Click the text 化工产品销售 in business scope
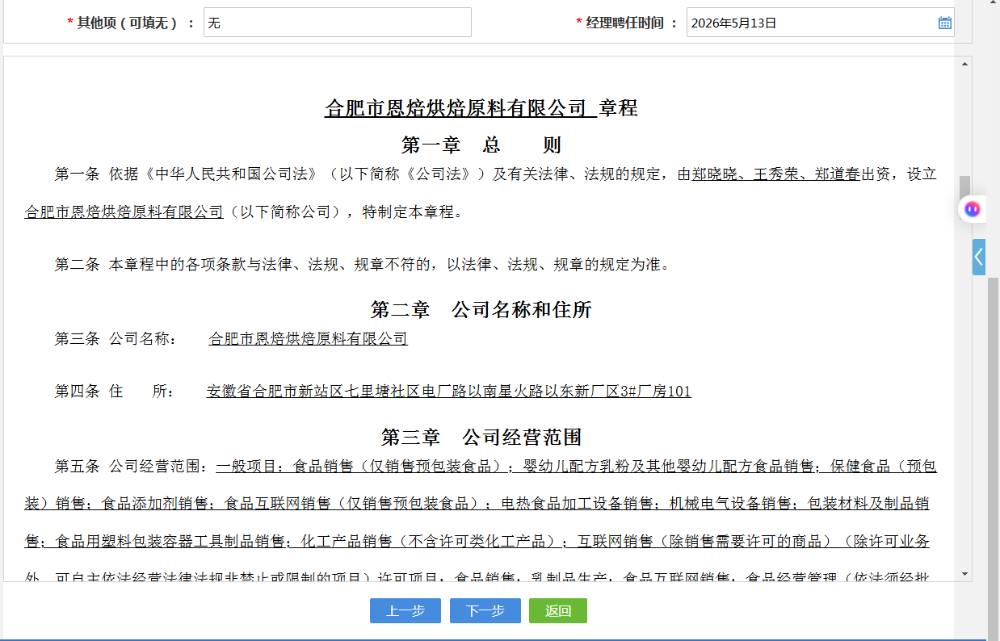1000x641 pixels. pyautogui.click(x=346, y=541)
